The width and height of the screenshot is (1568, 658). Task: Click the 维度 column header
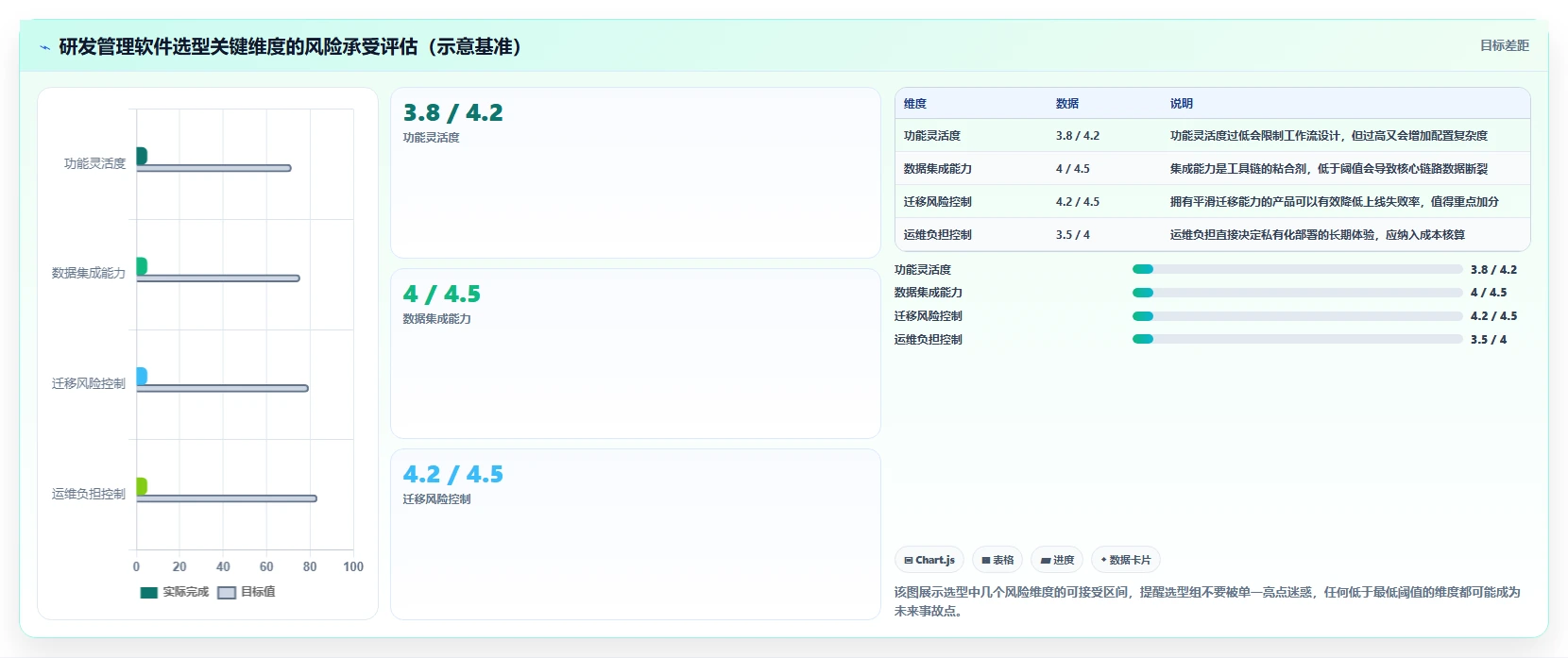coord(914,104)
